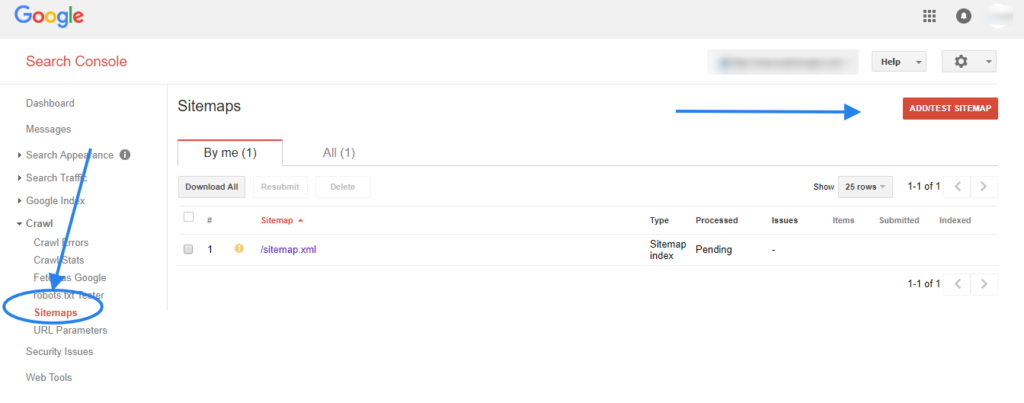Open Fetch as Google under Crawl
Viewport: 1024px width, 403px height.
[70, 278]
